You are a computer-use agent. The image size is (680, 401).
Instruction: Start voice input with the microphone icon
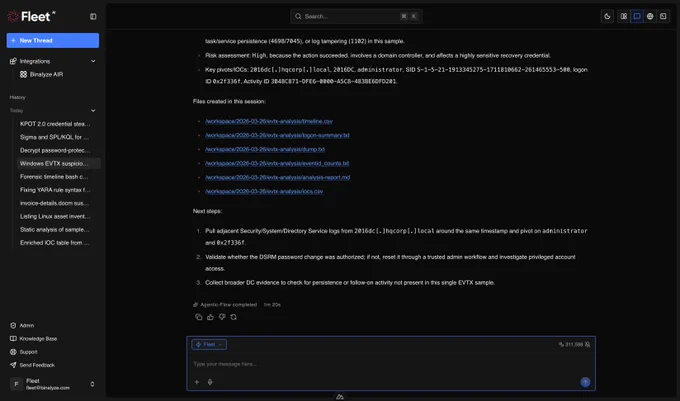pyautogui.click(x=210, y=382)
